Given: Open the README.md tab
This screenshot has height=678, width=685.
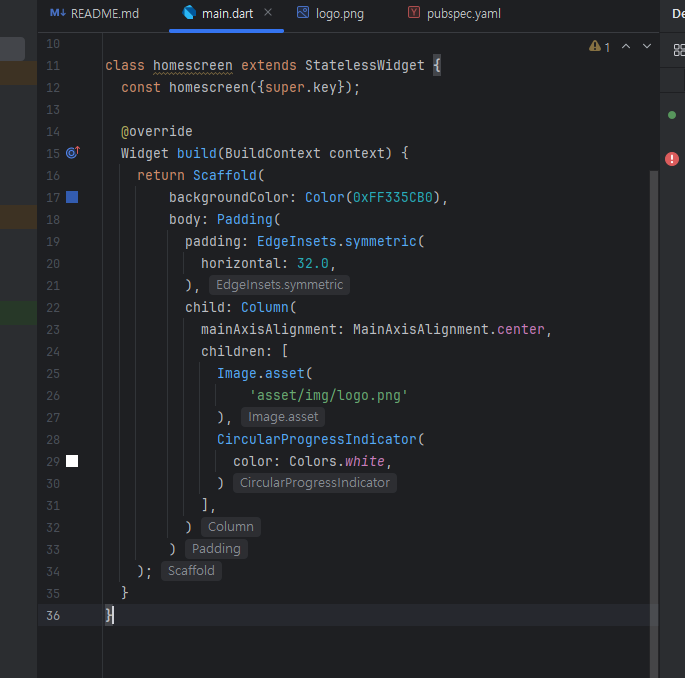Looking at the screenshot, I should pyautogui.click(x=94, y=14).
